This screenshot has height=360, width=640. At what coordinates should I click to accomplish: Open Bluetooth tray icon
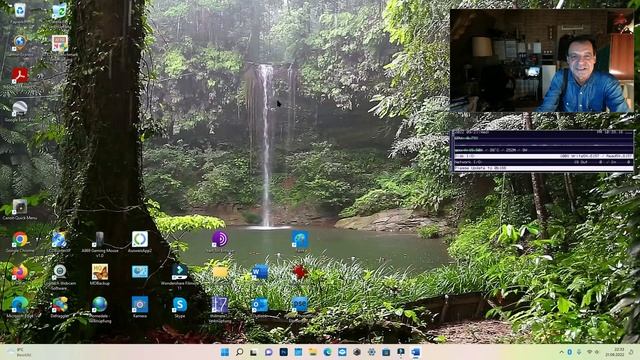(x=570, y=352)
